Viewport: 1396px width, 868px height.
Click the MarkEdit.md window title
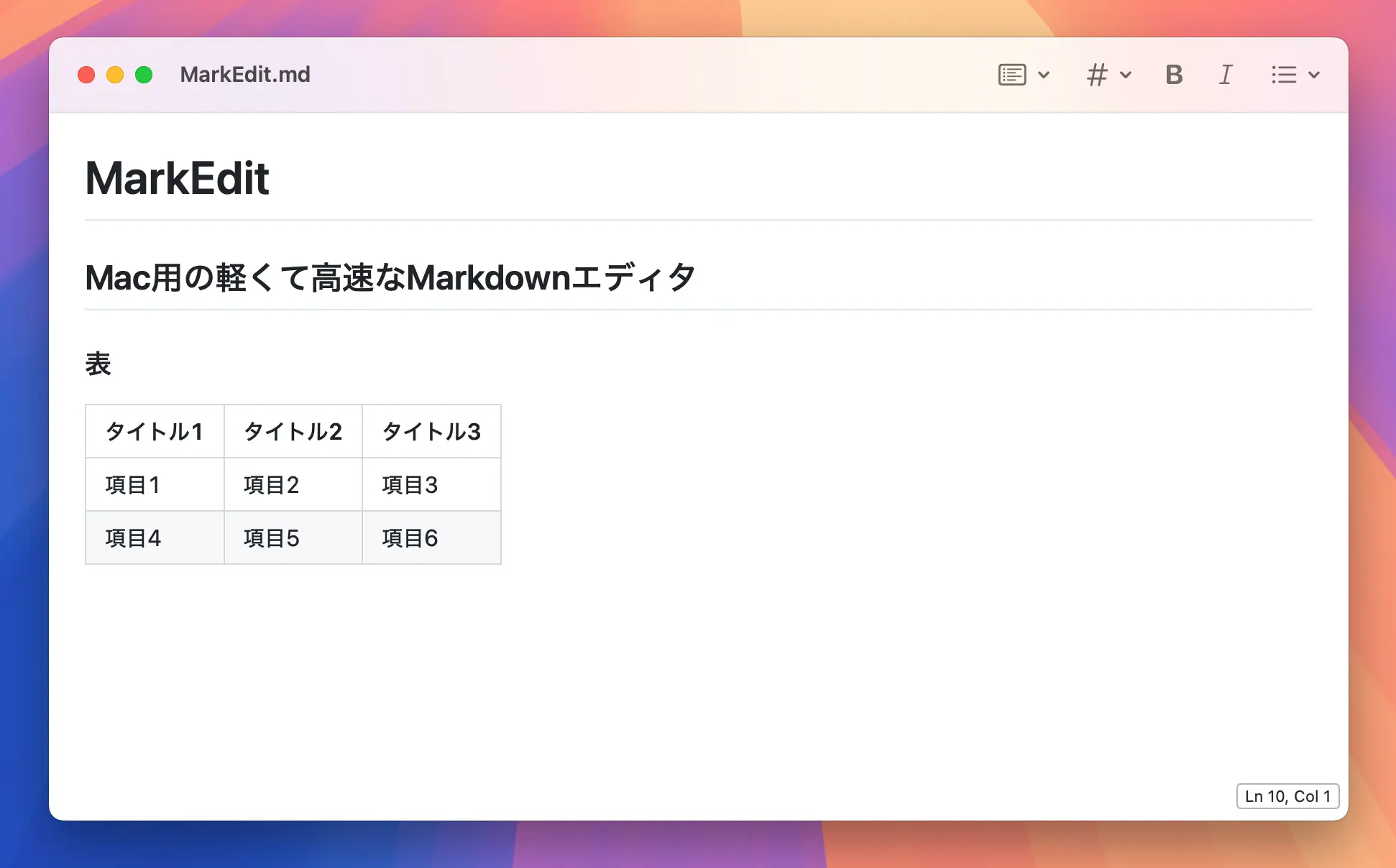[245, 75]
